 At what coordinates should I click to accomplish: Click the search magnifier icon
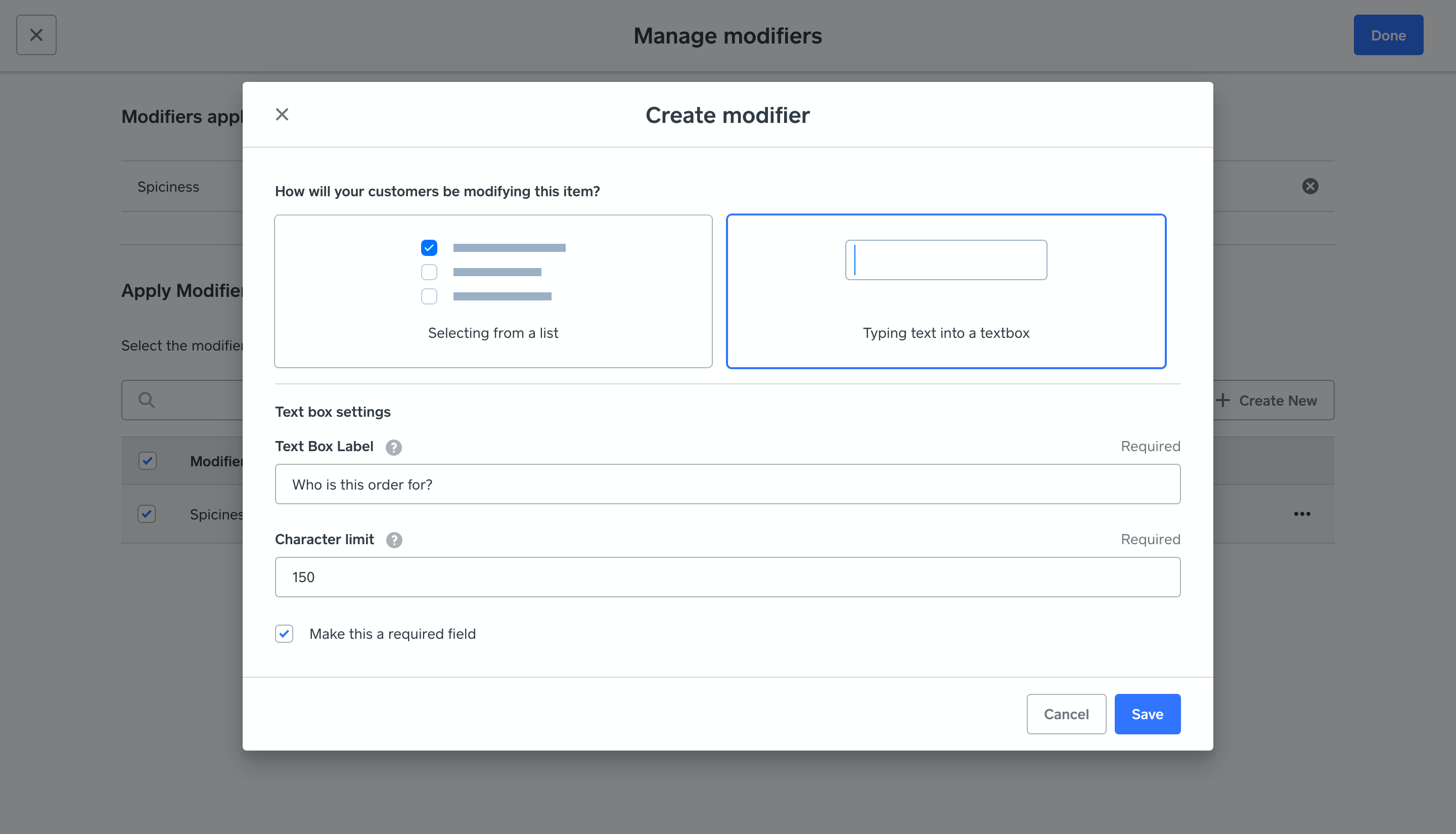[x=147, y=400]
